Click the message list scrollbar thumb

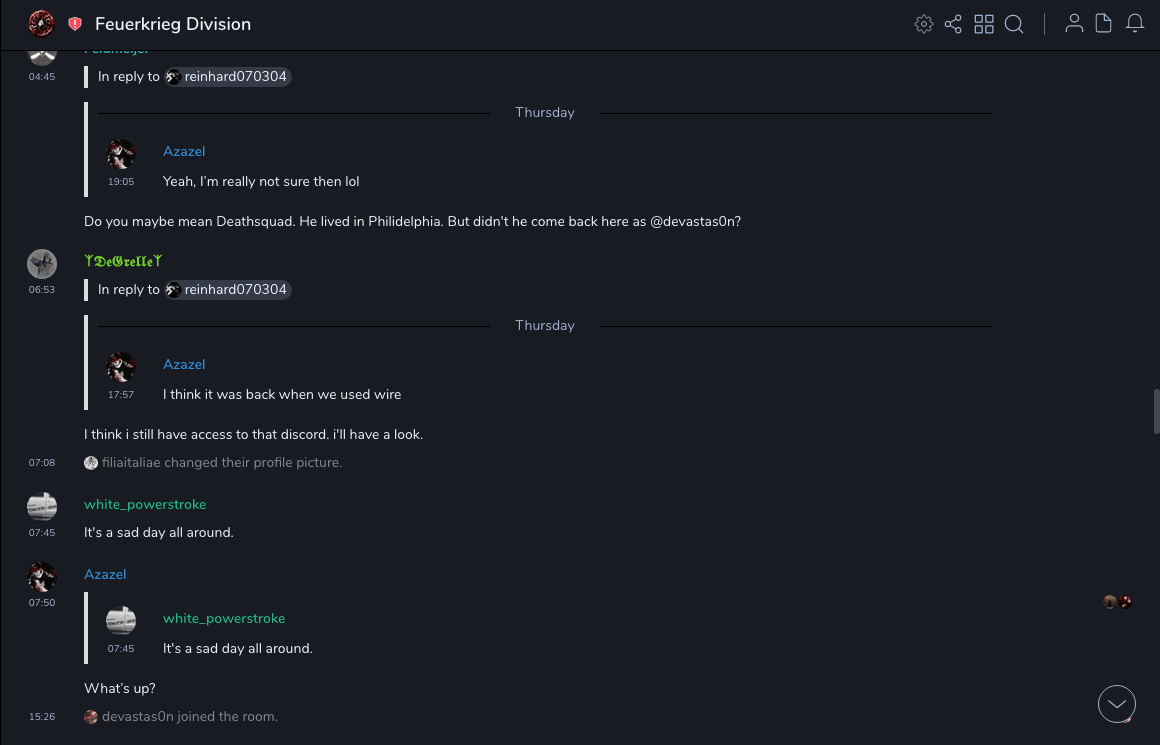pos(1156,411)
